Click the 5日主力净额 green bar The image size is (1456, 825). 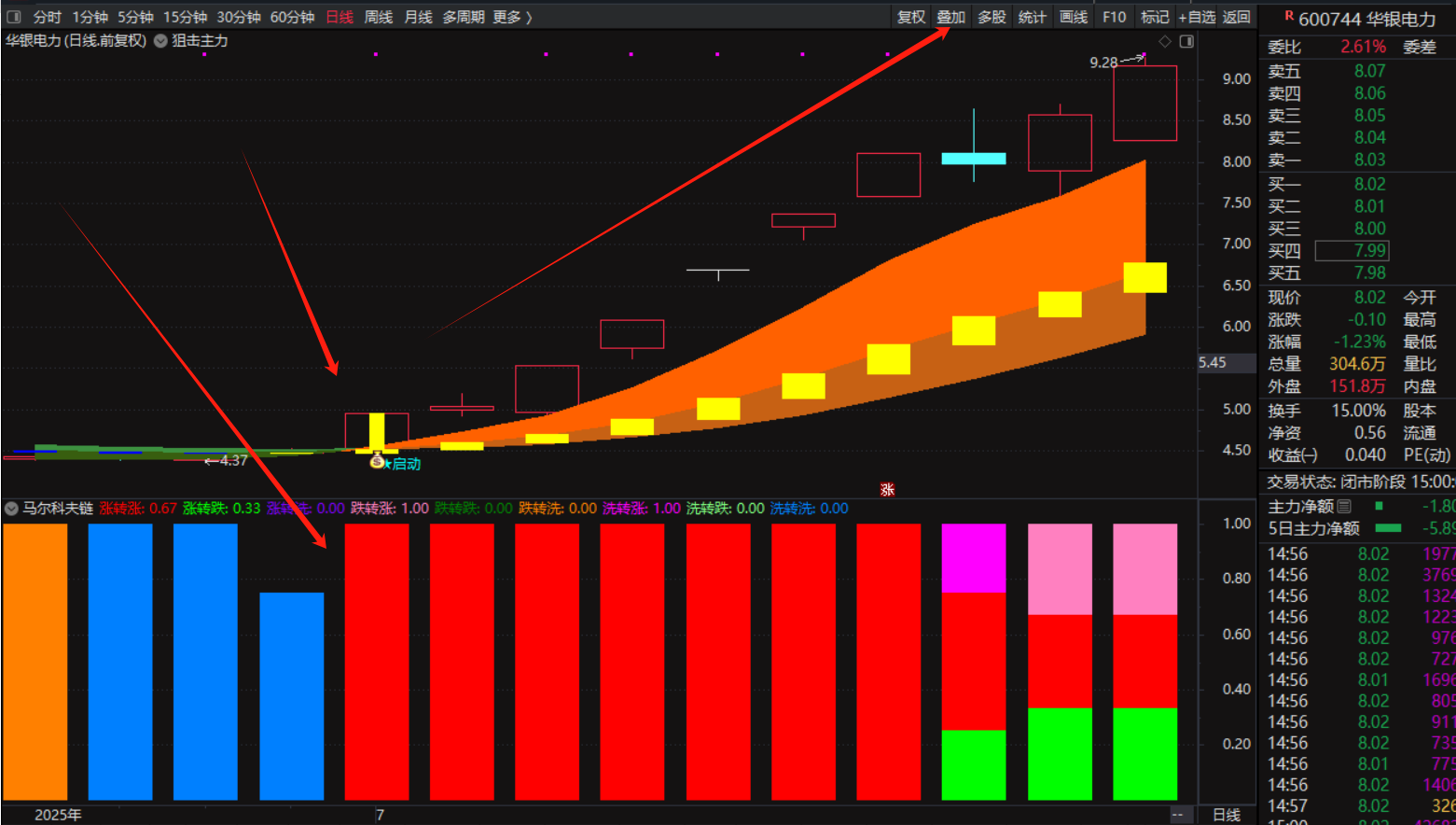[x=1388, y=528]
